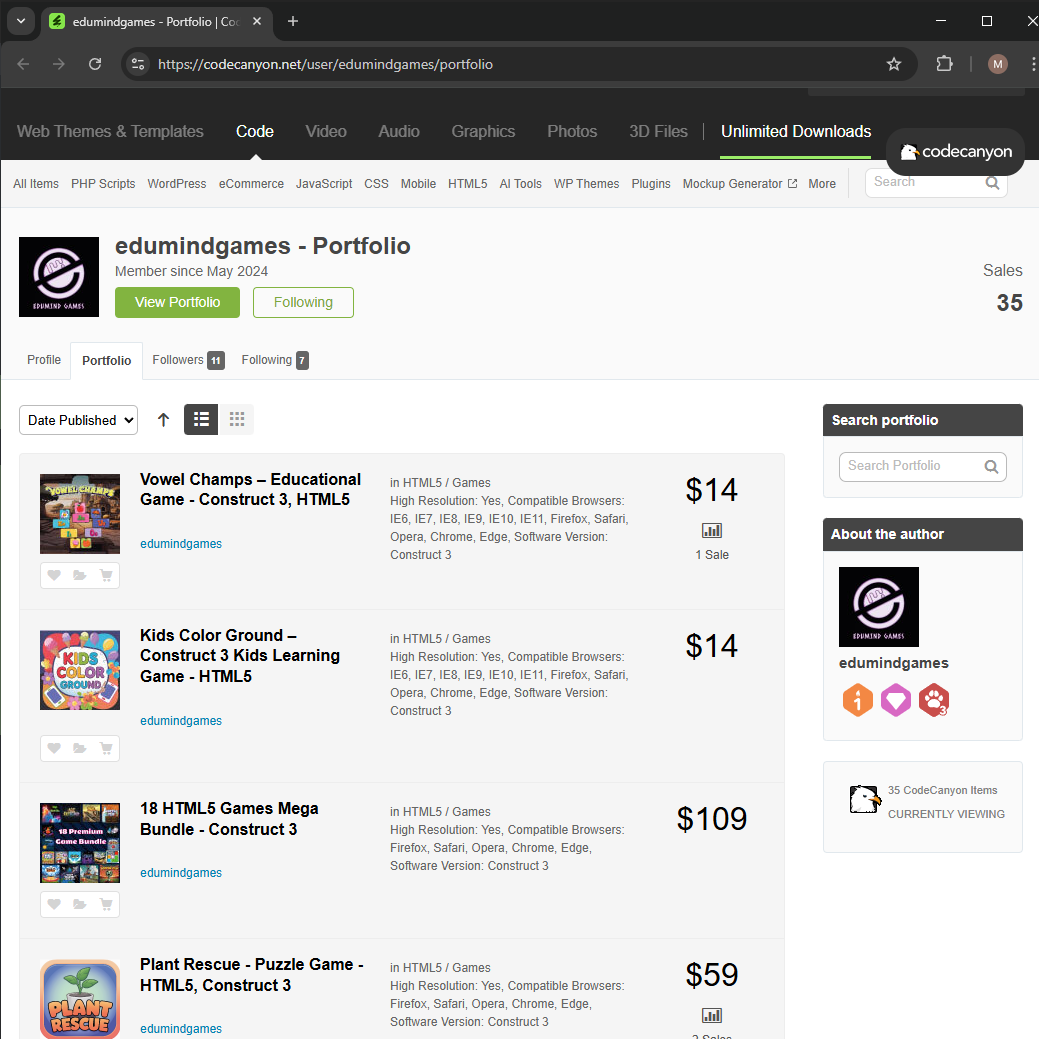Open the WordPress category
This screenshot has height=1039, width=1039.
177,184
